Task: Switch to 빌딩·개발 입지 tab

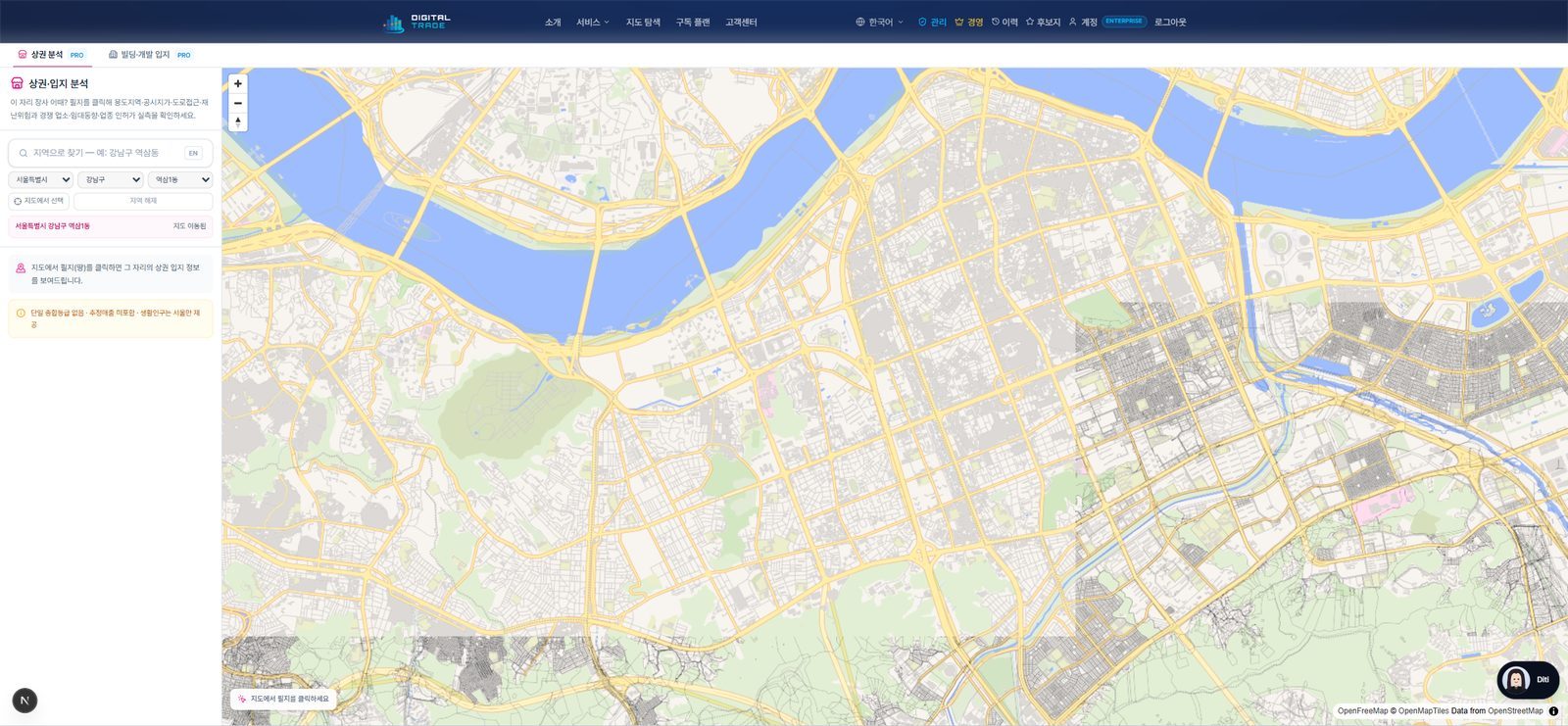Action: [150, 55]
